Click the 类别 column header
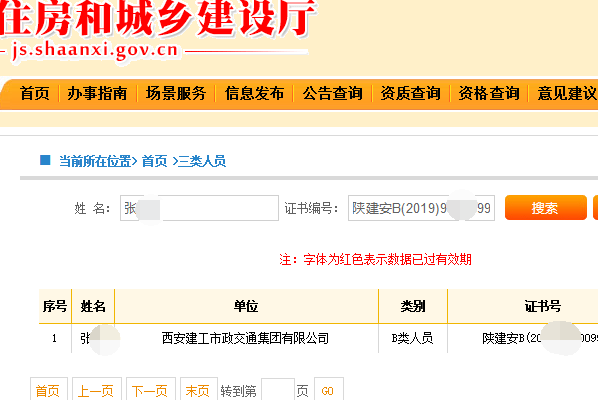The height and width of the screenshot is (400, 598). (x=413, y=306)
